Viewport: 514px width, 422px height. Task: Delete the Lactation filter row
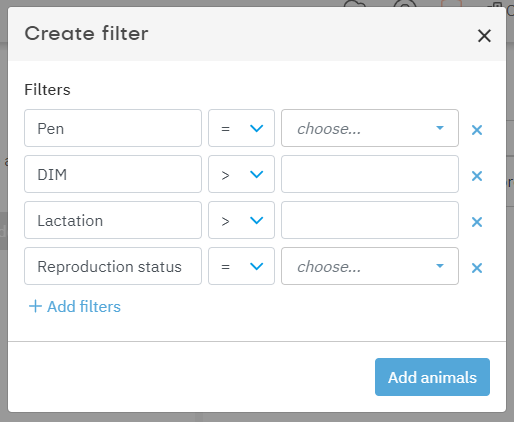[x=477, y=222]
